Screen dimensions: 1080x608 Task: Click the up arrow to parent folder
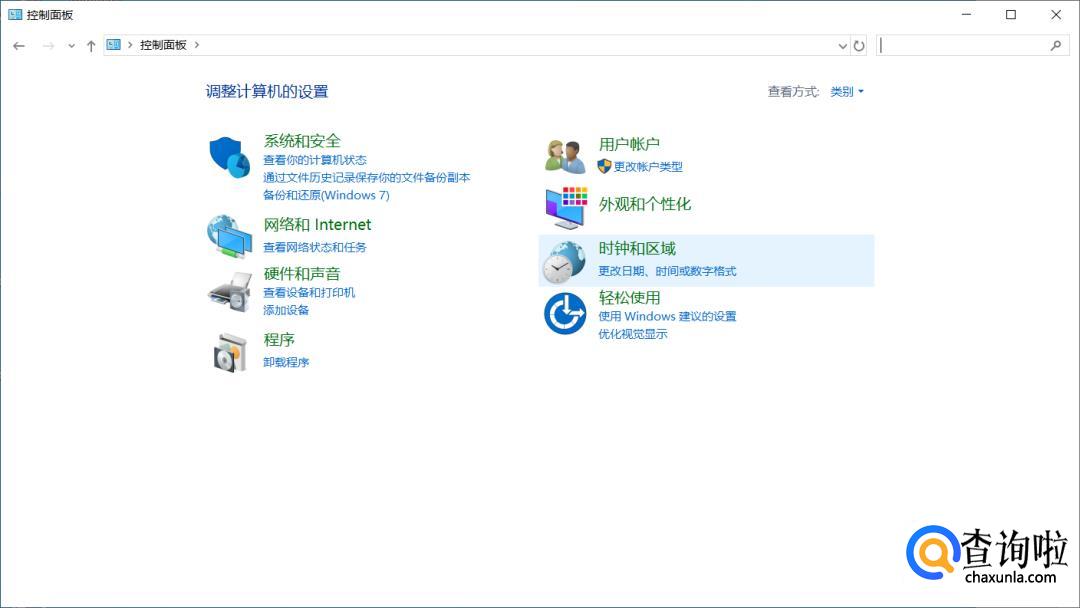point(91,45)
